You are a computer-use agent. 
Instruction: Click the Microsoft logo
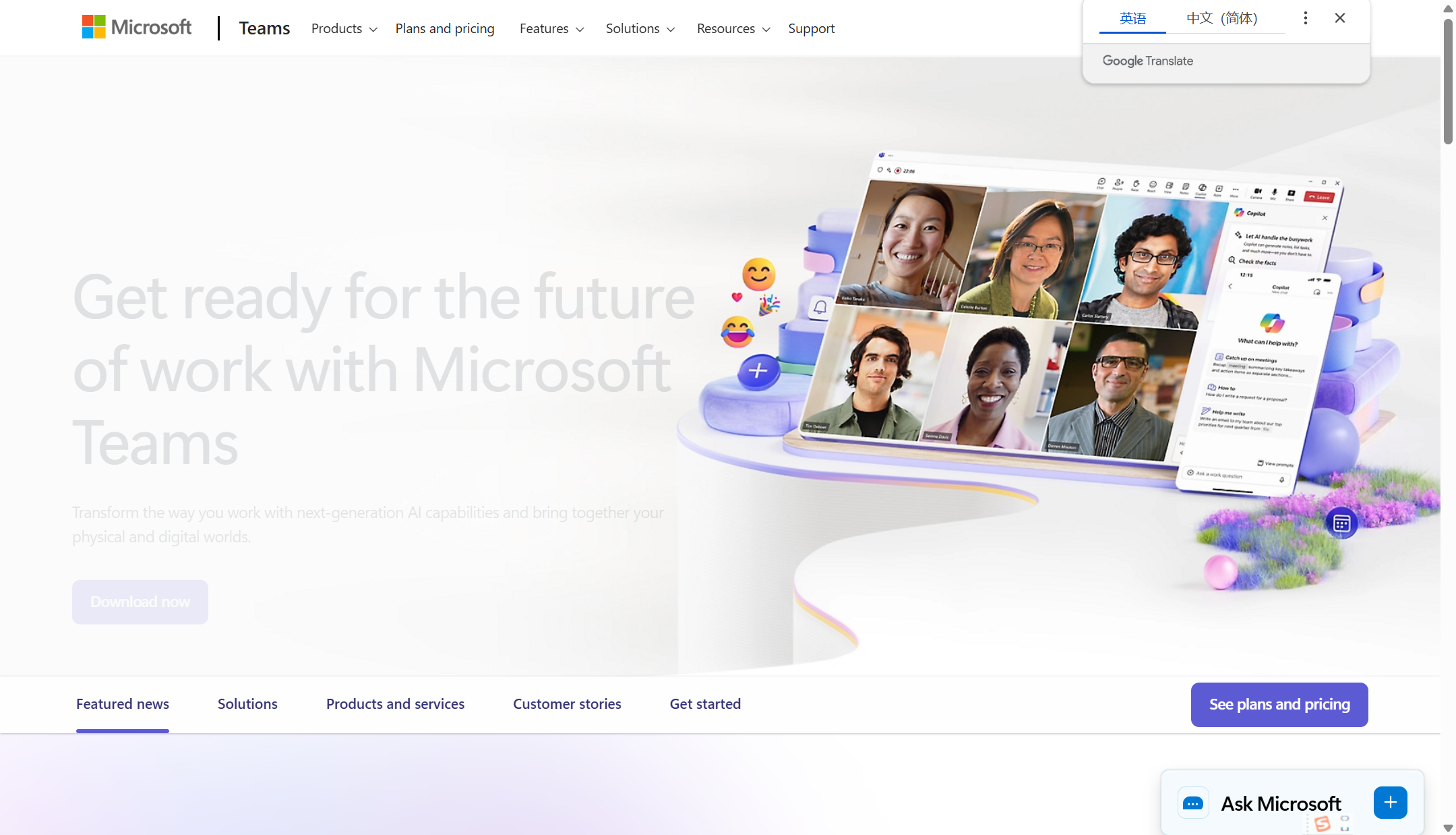pyautogui.click(x=137, y=28)
